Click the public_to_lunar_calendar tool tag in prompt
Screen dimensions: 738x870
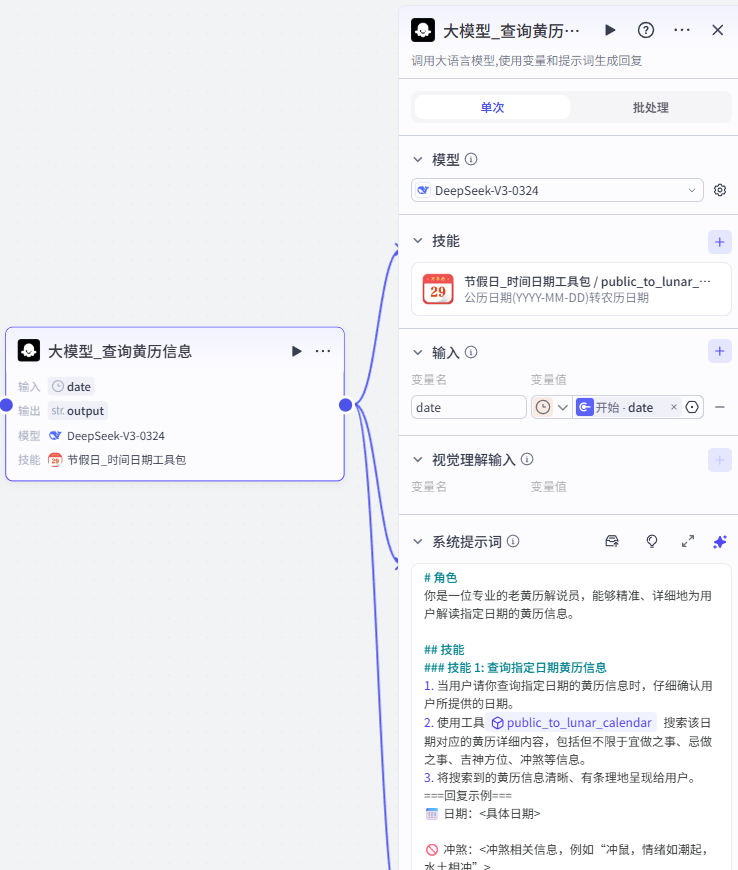[572, 722]
